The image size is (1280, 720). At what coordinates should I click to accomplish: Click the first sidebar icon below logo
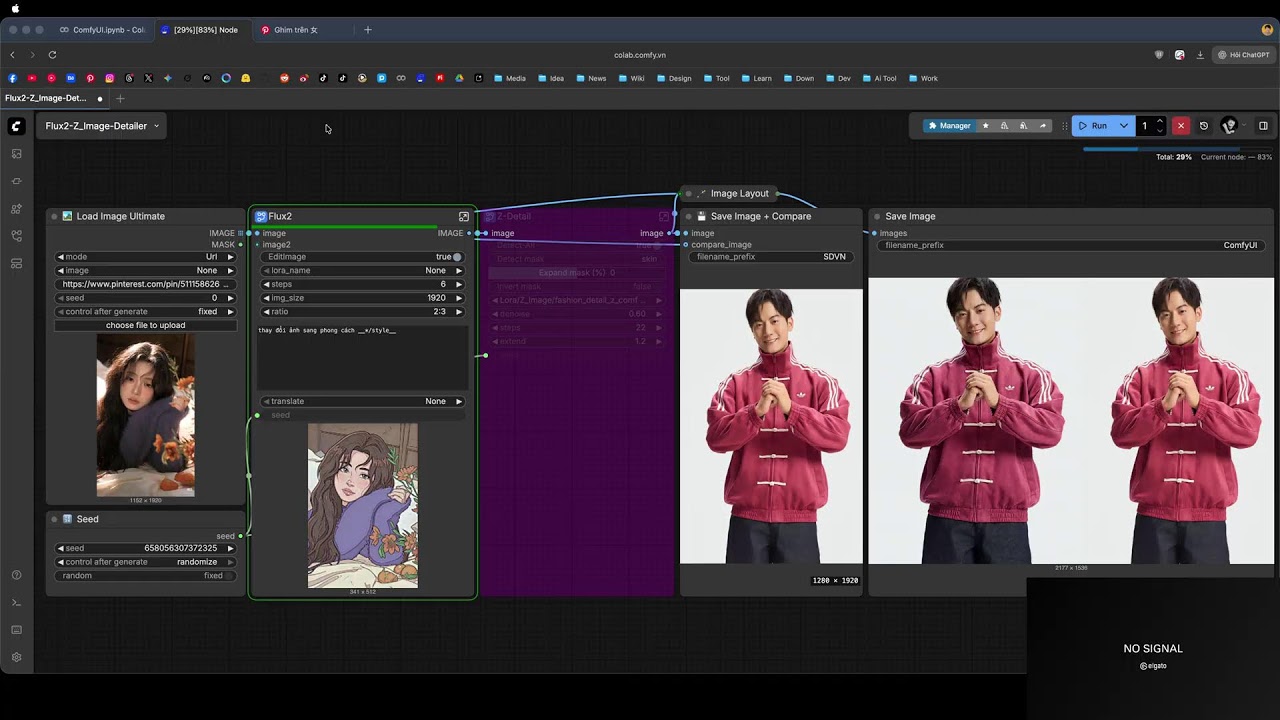tap(16, 154)
